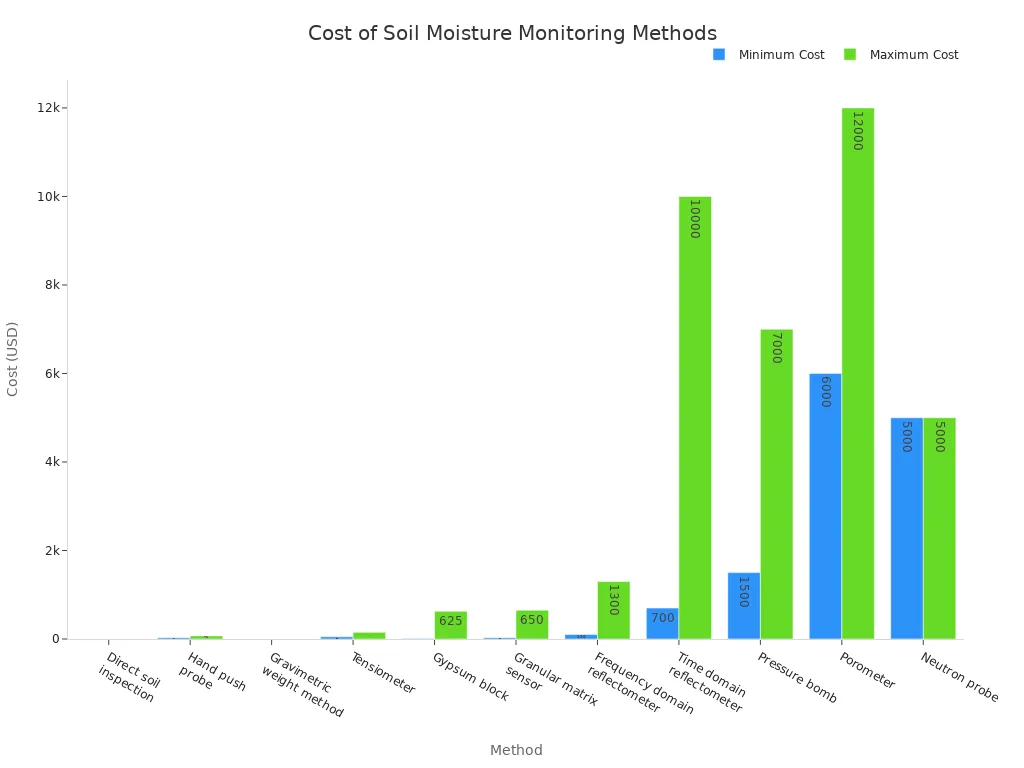Click the 625 Gypsum block bar
1024x768 pixels.
pyautogui.click(x=449, y=625)
